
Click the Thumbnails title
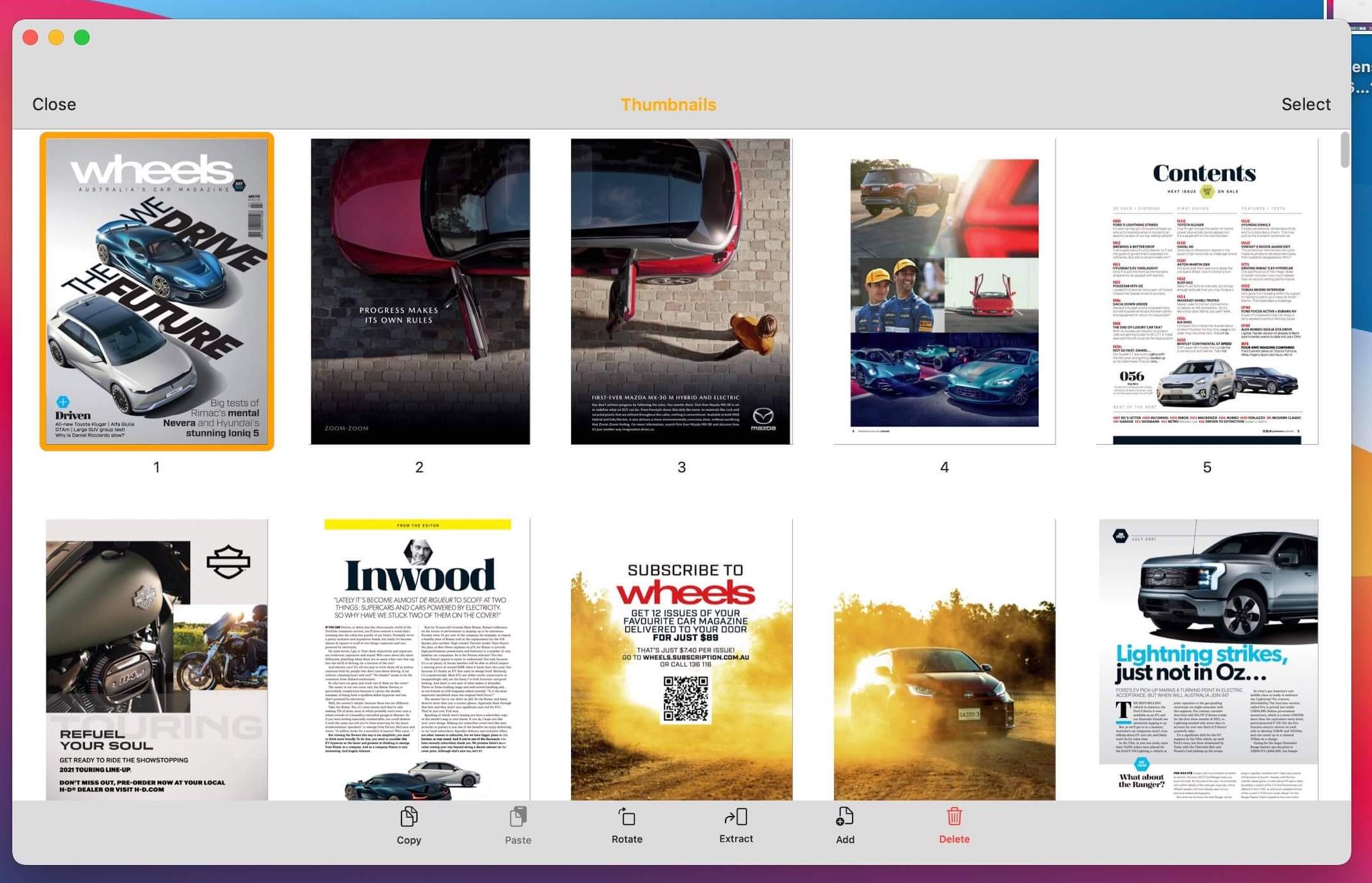668,104
